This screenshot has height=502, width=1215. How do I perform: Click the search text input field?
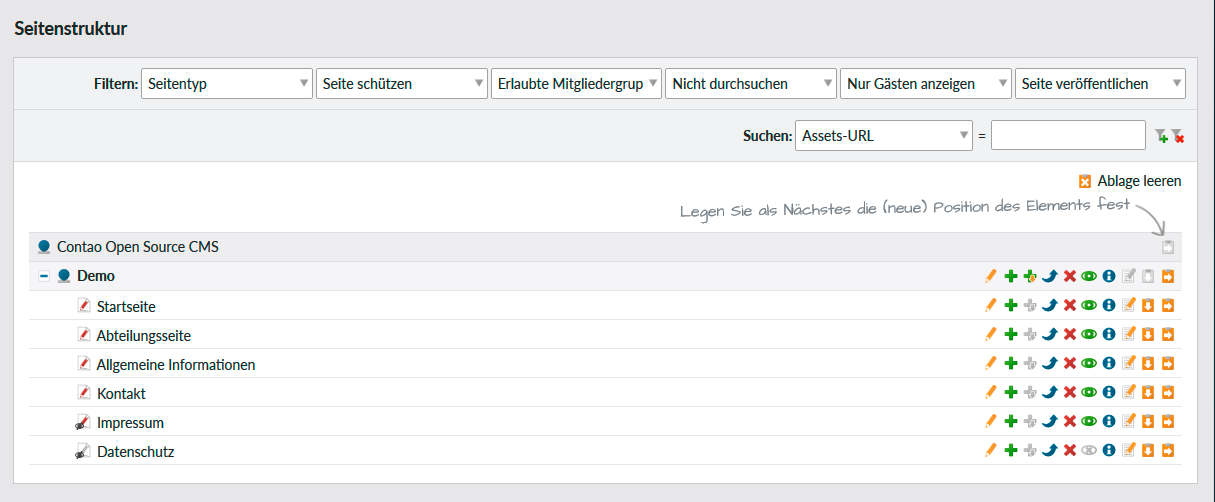(x=1067, y=136)
